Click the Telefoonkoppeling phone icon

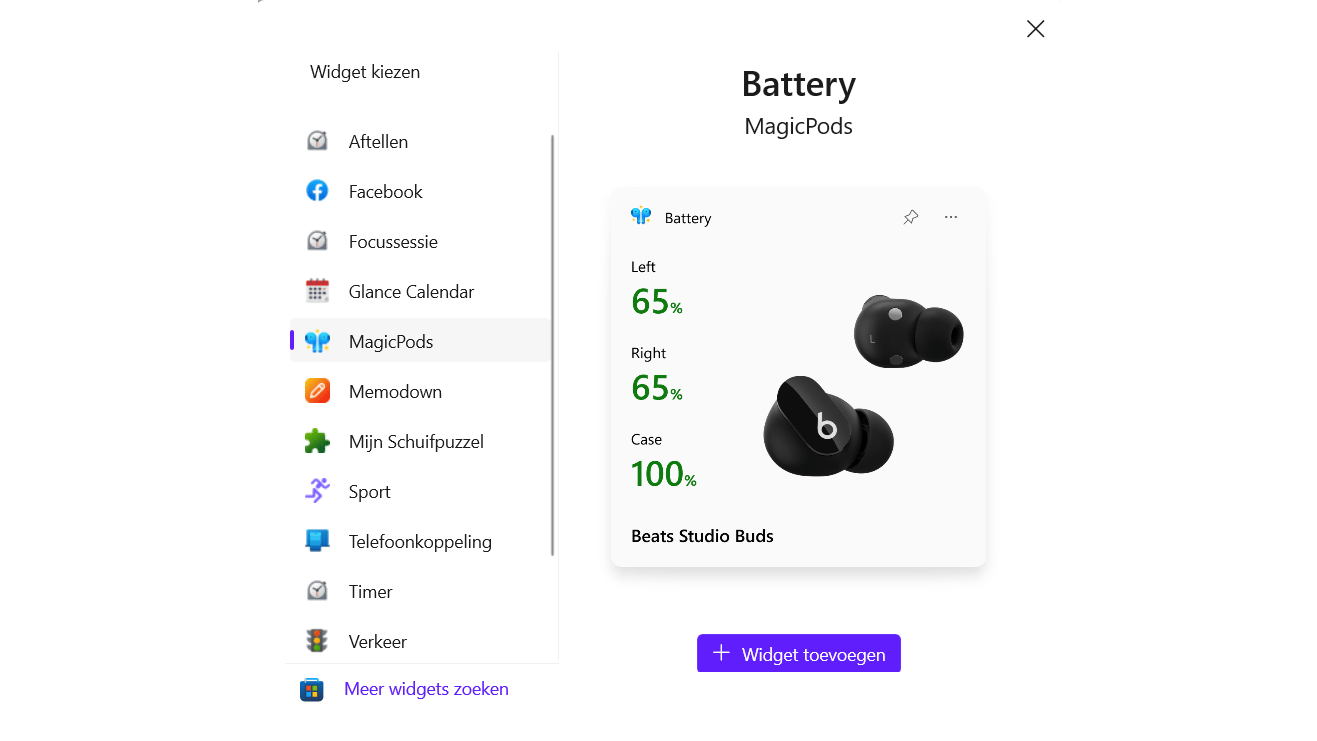(317, 541)
